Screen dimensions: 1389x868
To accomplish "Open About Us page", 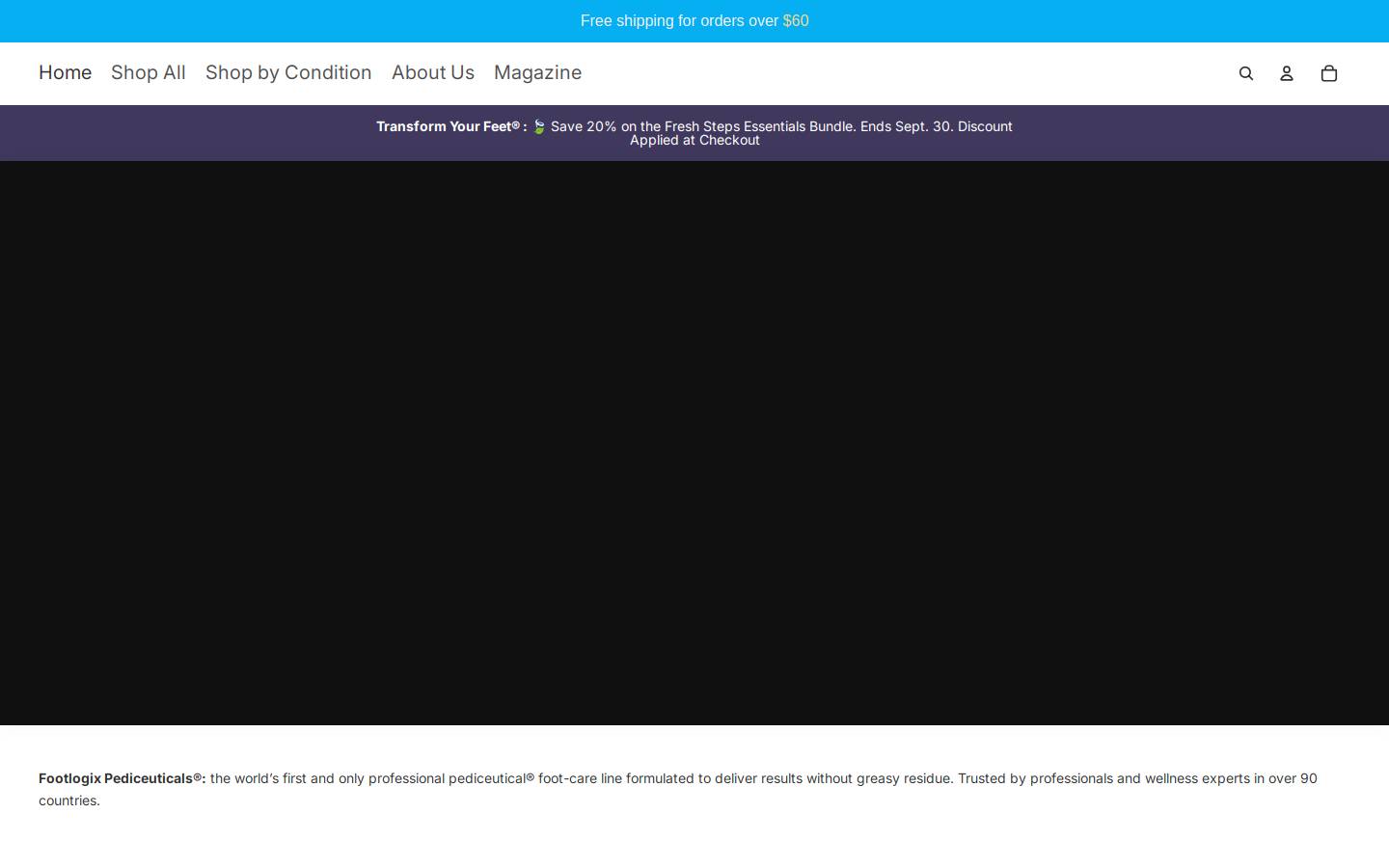I will tap(433, 72).
